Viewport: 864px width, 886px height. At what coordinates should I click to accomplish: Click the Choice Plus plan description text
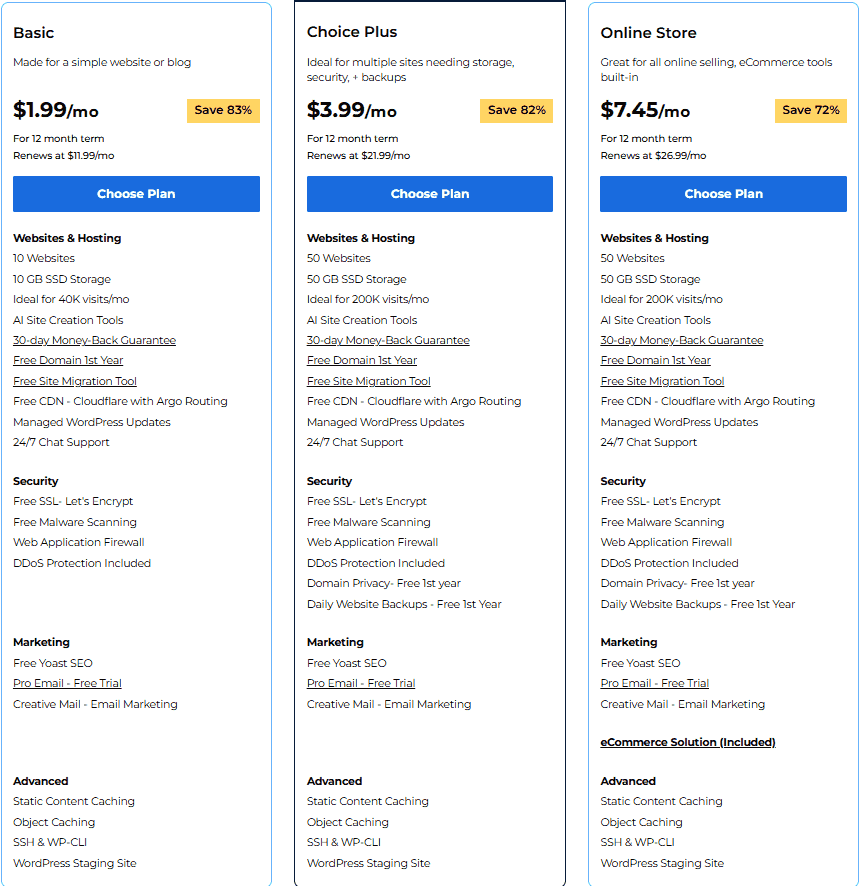(x=410, y=70)
